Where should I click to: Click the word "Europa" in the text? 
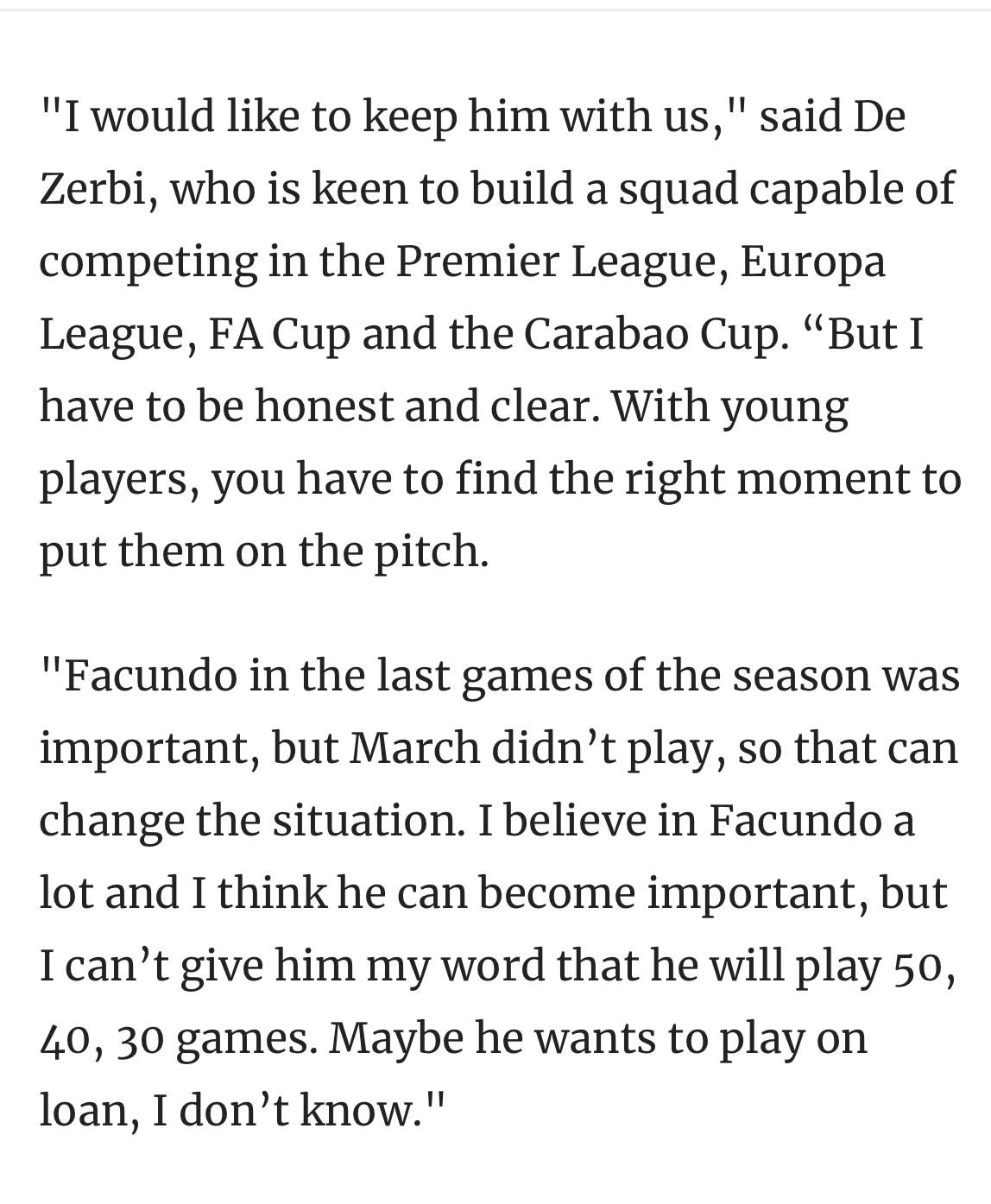pyautogui.click(x=812, y=262)
